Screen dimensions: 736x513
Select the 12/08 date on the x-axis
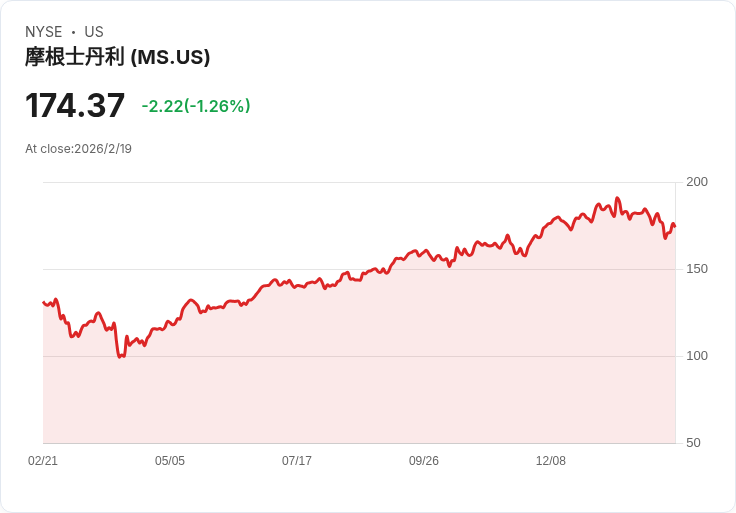[x=551, y=461]
